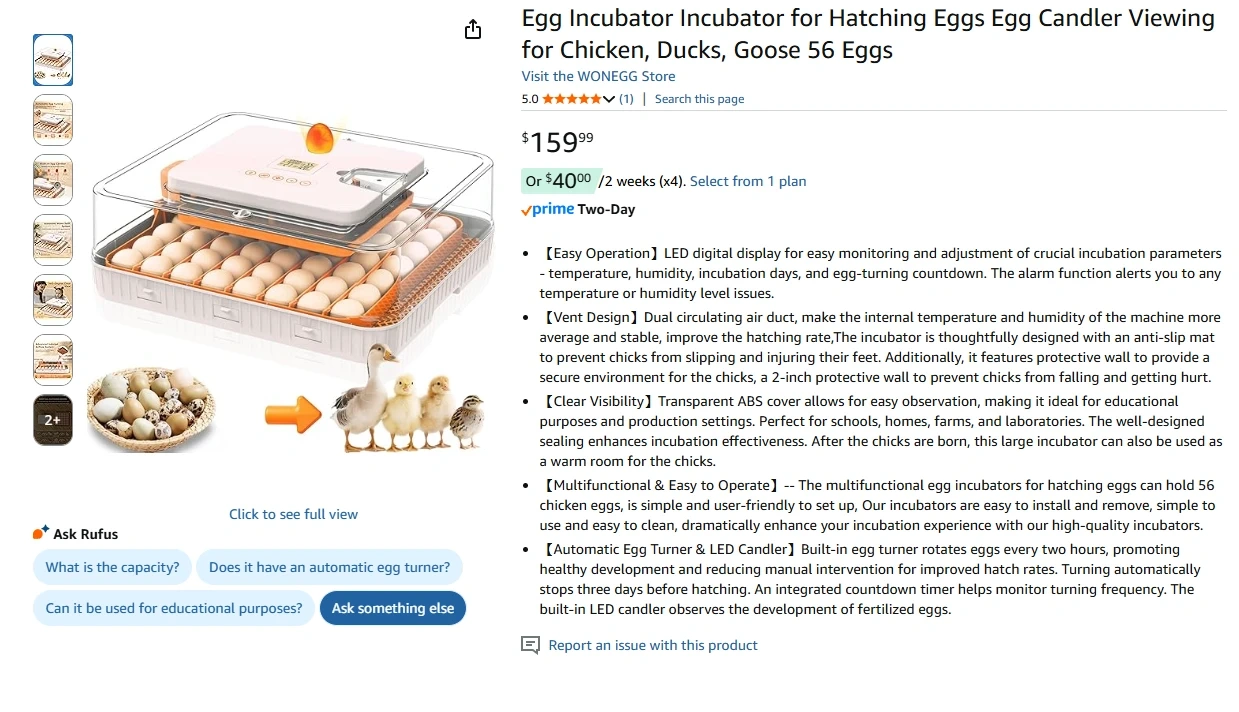Select the first product thumbnail

(x=53, y=60)
